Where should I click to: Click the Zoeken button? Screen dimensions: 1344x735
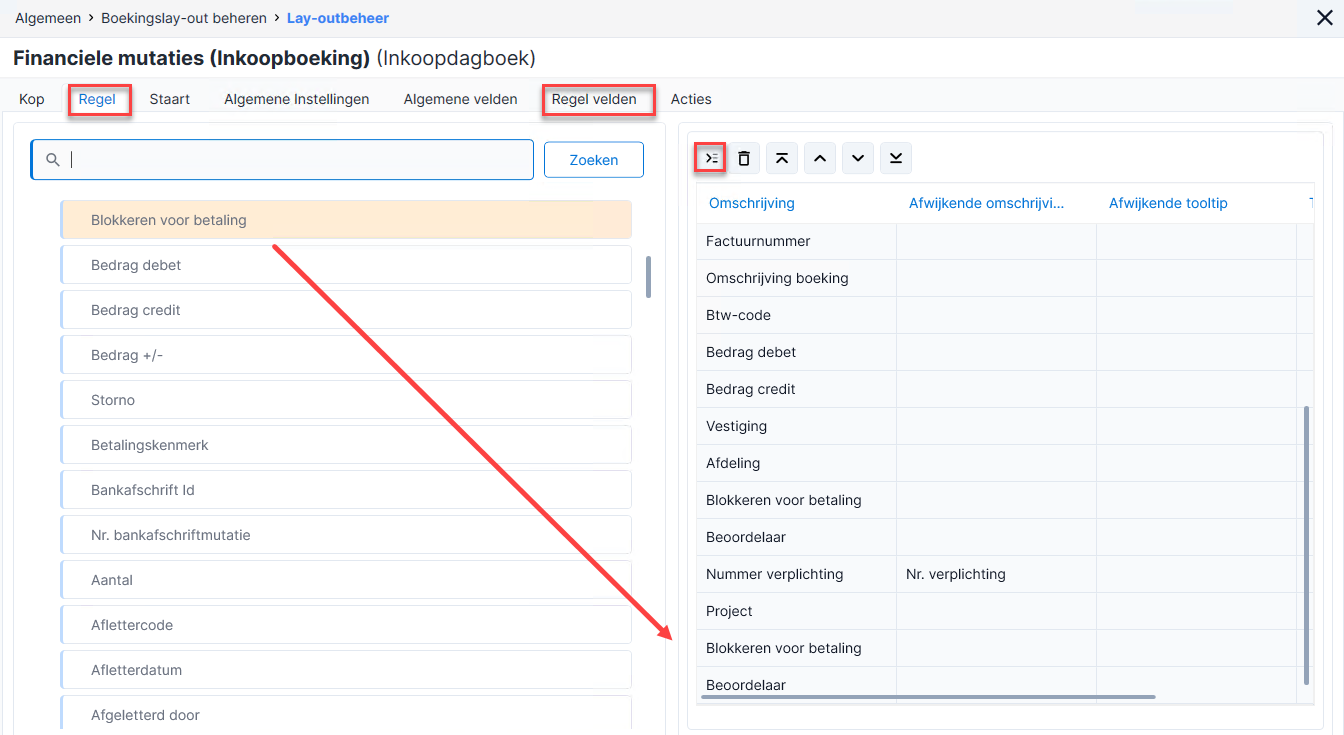(594, 160)
